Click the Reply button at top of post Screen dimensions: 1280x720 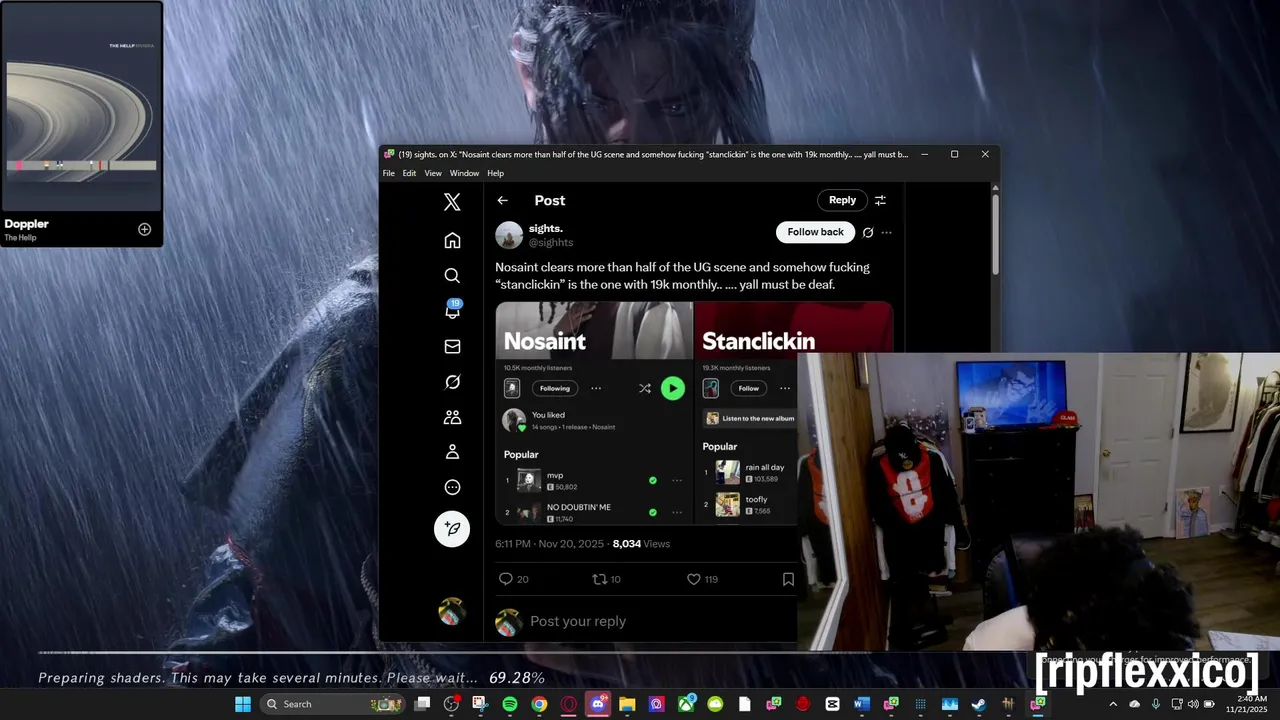tap(842, 200)
